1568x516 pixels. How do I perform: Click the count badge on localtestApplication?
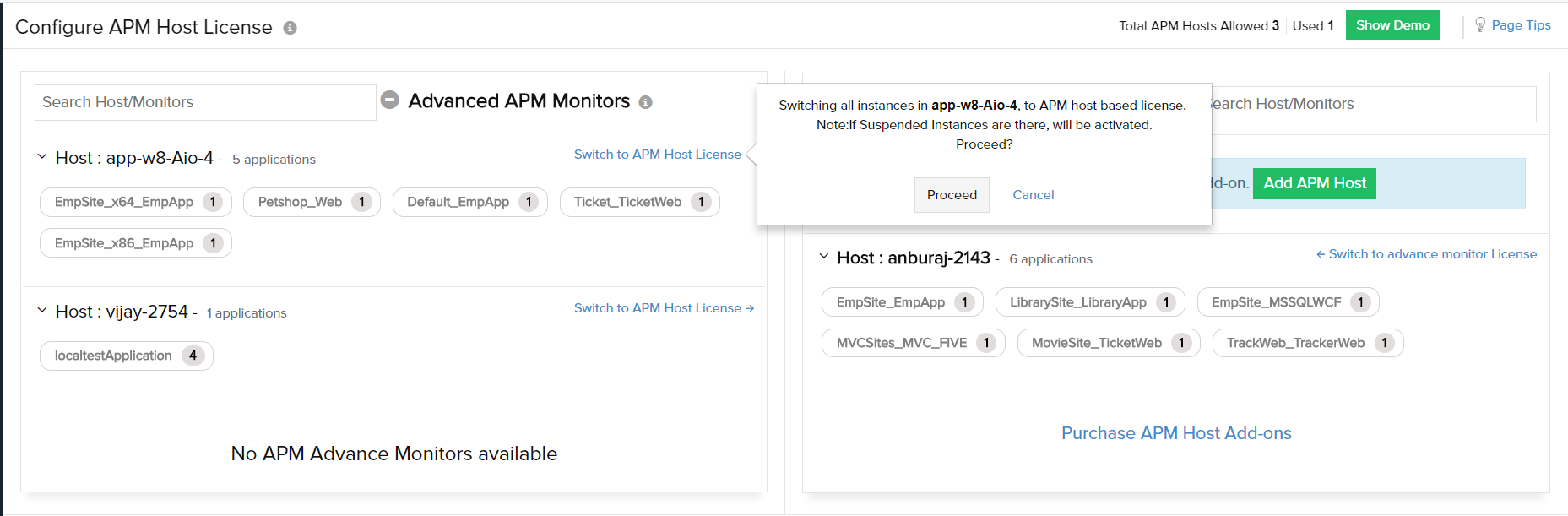[193, 356]
